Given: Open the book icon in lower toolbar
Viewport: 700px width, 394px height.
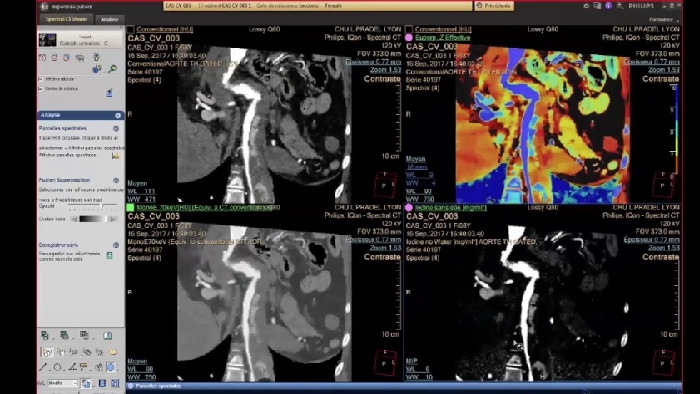Looking at the screenshot, I should point(108,336).
